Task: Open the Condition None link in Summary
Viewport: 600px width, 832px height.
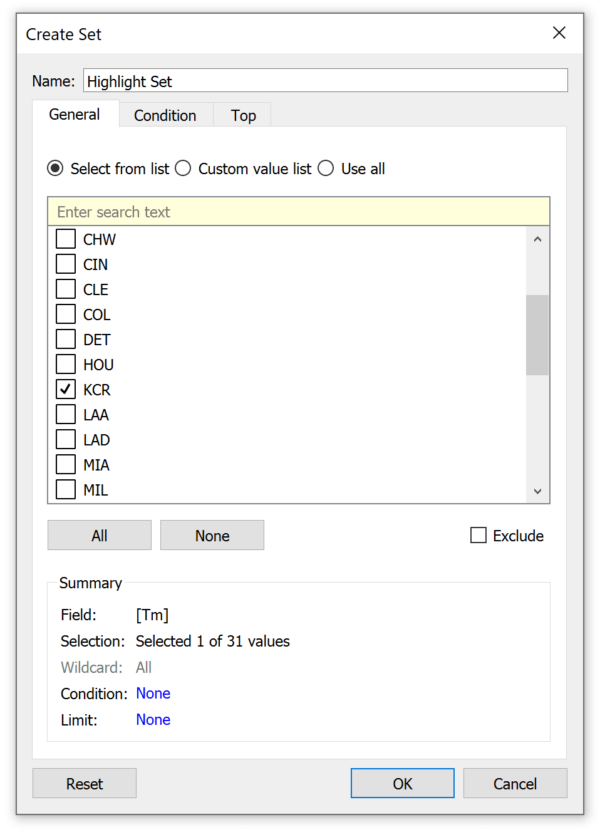Action: coord(153,693)
